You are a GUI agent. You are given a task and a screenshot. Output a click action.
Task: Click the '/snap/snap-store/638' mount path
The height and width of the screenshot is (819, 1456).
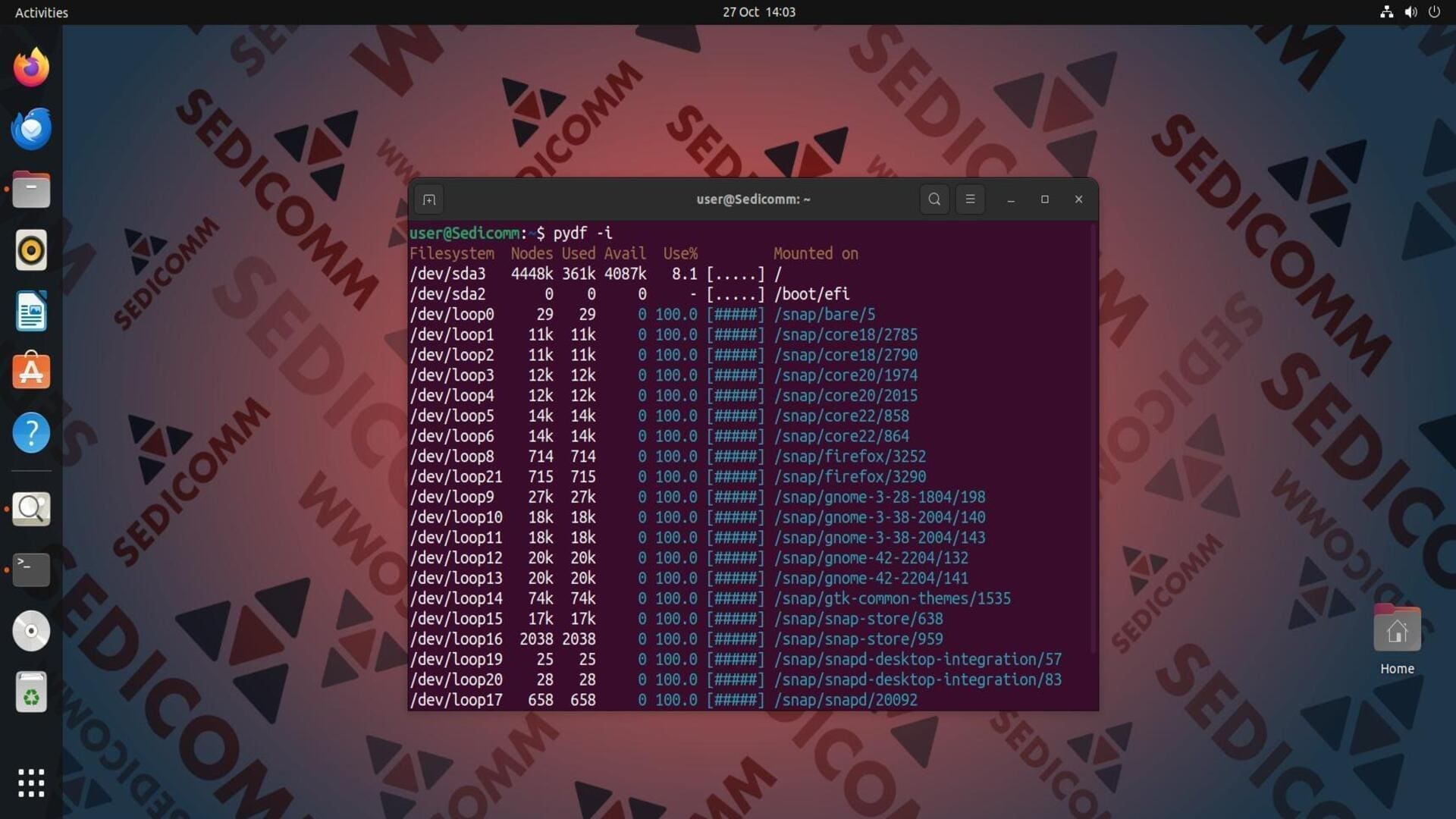[858, 619]
